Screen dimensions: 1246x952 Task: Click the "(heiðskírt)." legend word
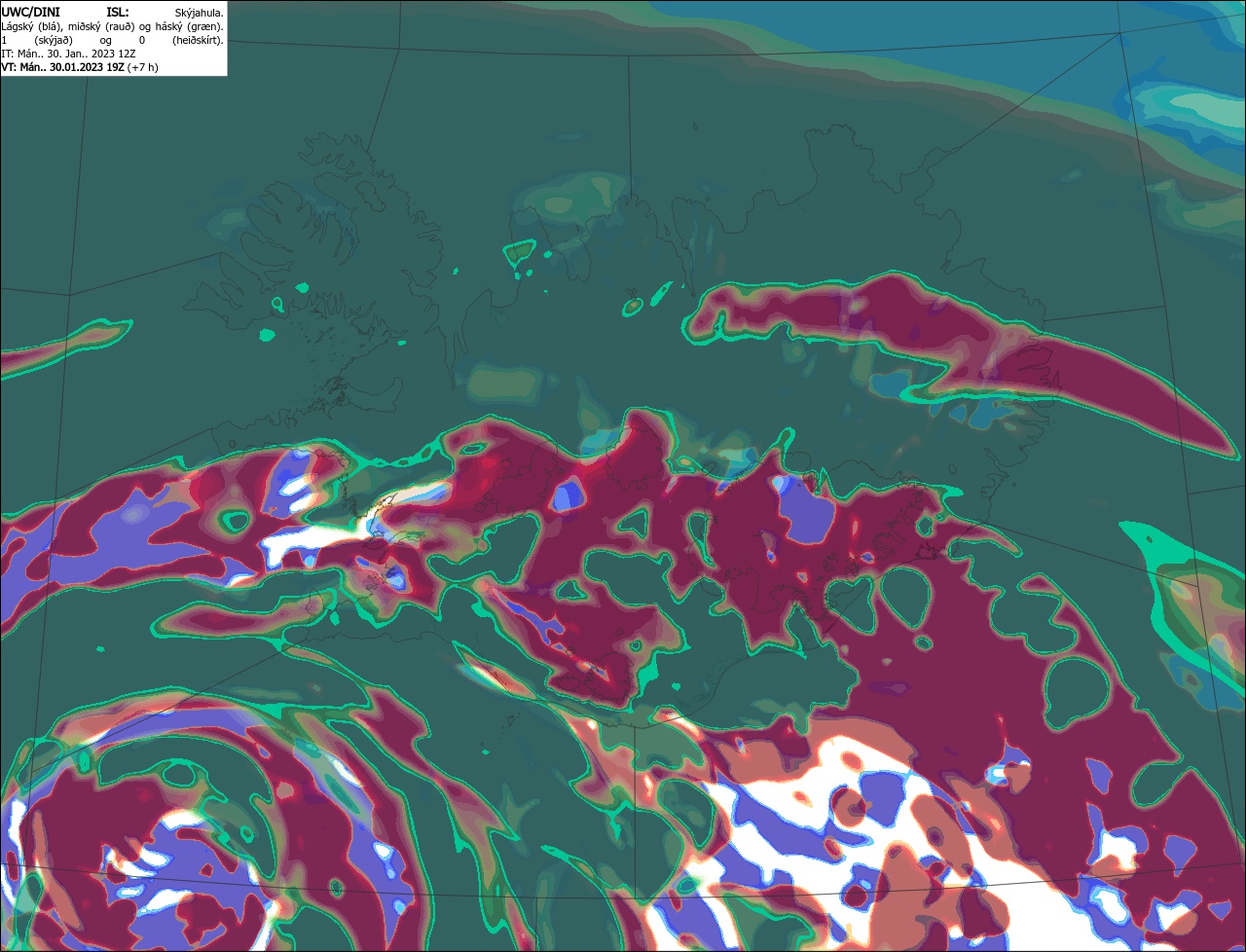[x=198, y=41]
